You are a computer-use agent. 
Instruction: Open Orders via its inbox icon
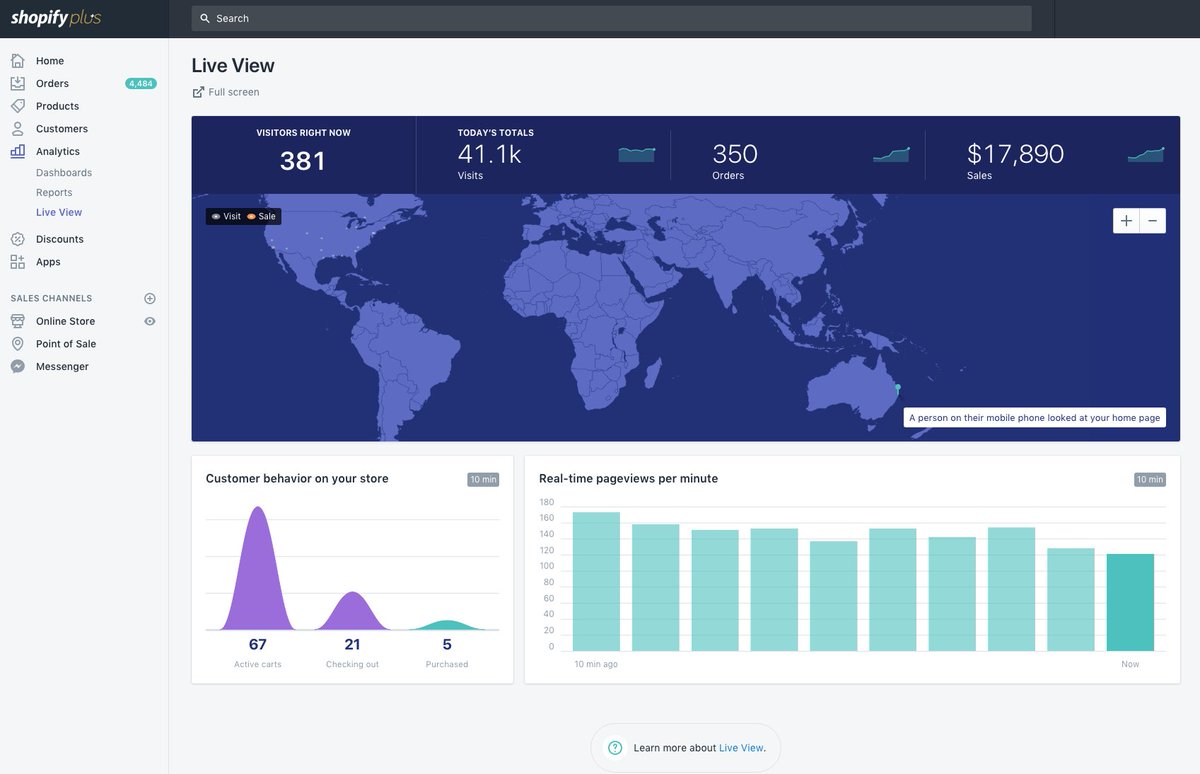pos(17,84)
